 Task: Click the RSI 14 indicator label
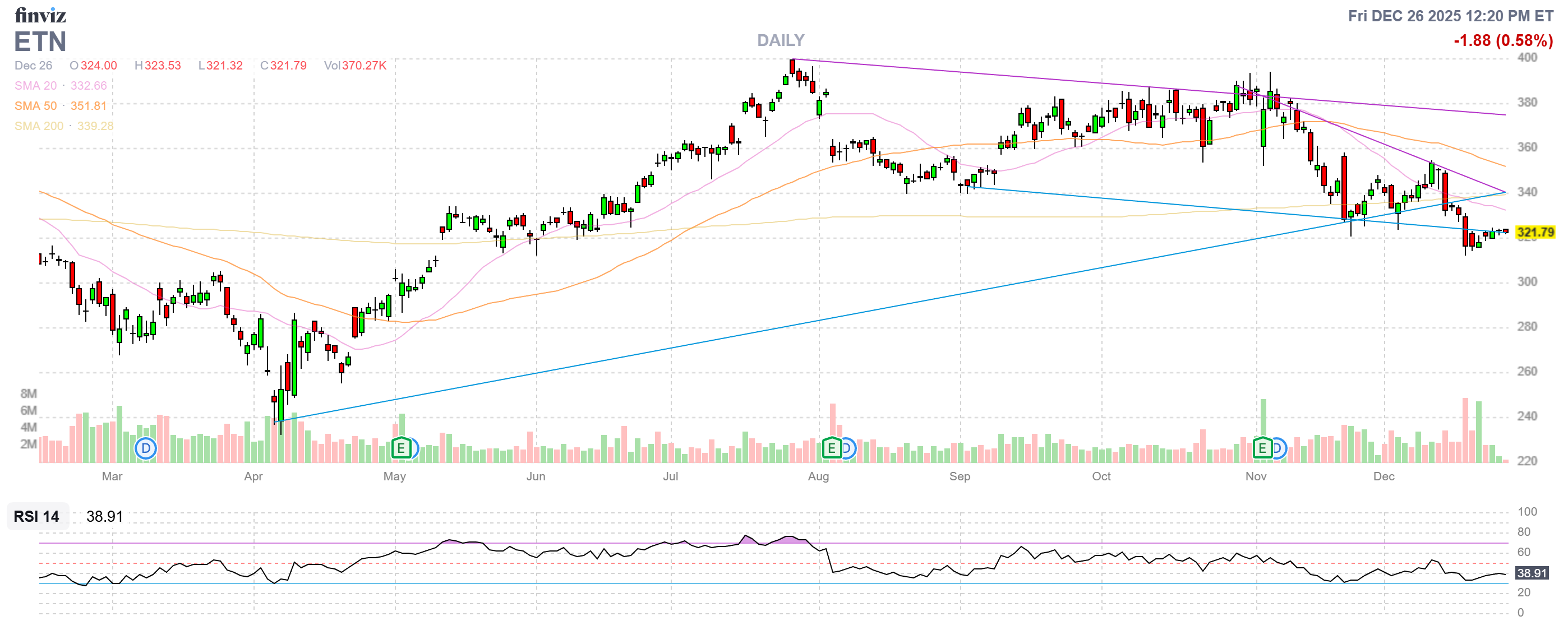point(36,516)
